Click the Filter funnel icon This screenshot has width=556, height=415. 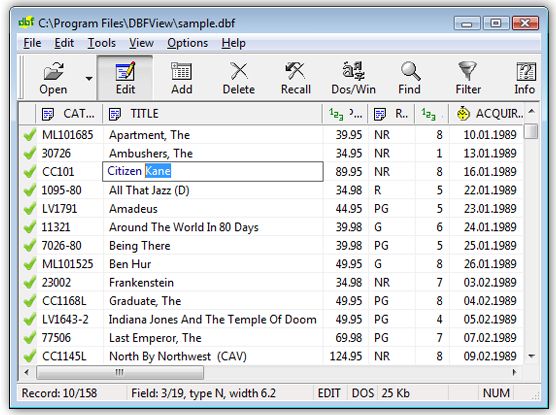468,71
